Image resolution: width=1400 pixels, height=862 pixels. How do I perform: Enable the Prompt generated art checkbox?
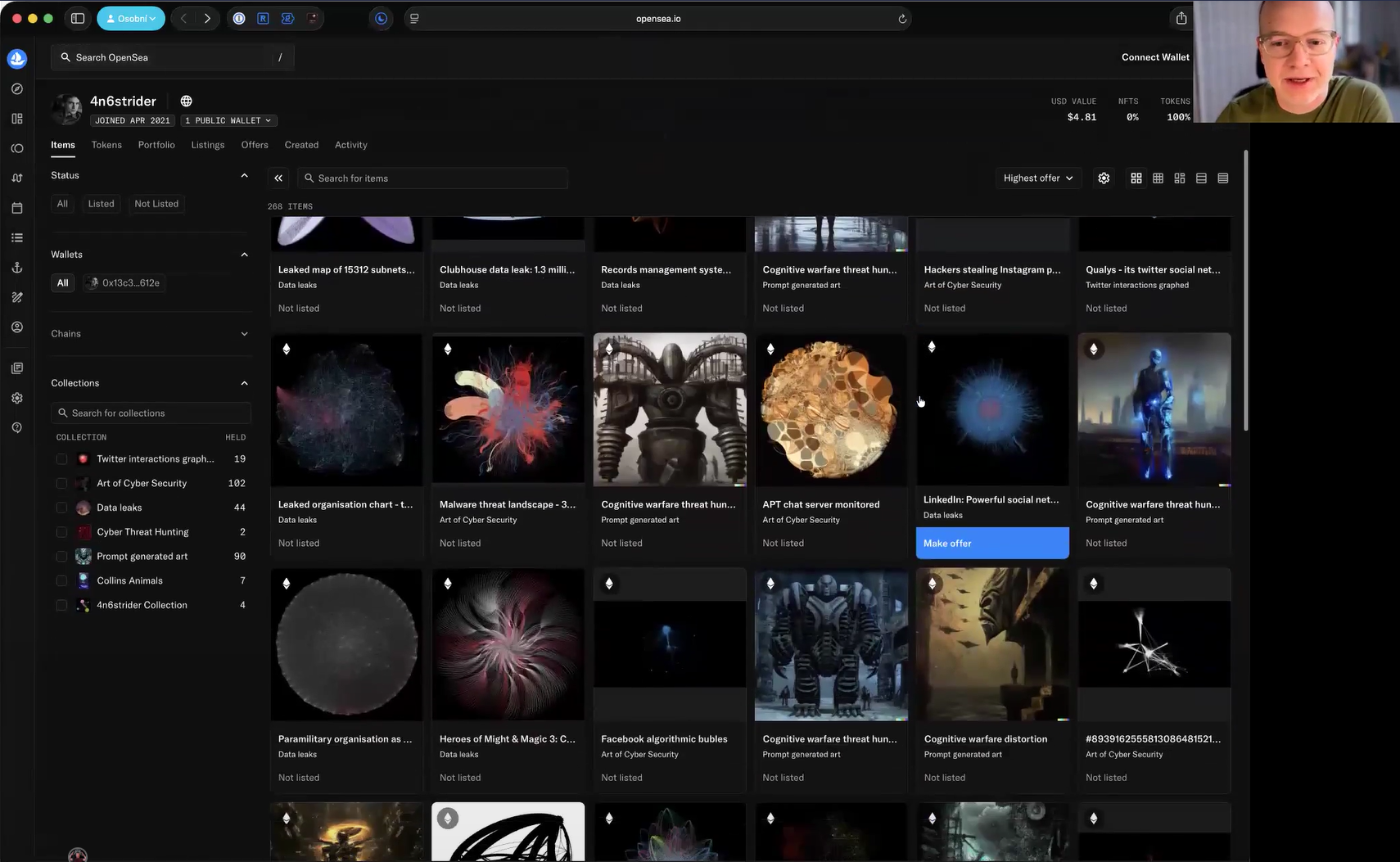tap(61, 557)
